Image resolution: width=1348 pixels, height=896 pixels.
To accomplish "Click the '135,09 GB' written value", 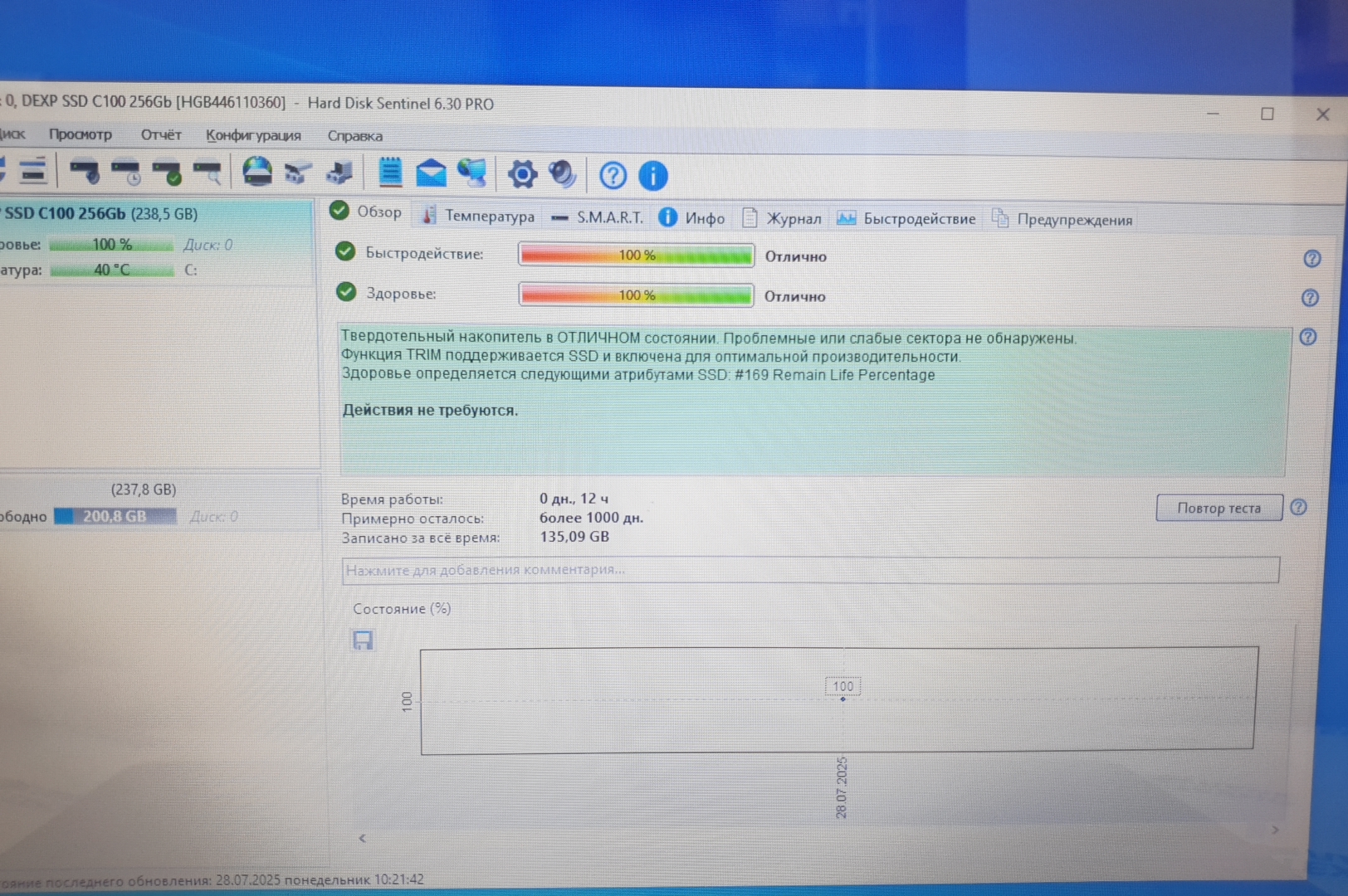I will pyautogui.click(x=574, y=537).
